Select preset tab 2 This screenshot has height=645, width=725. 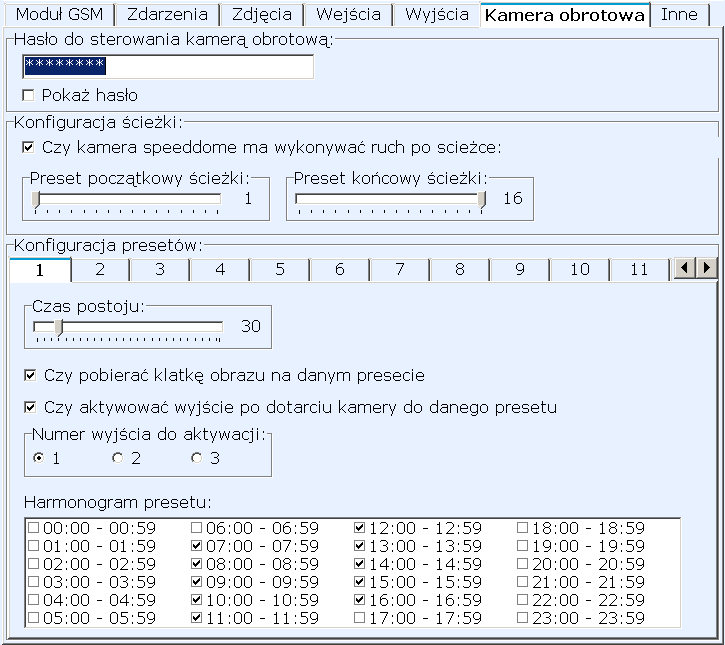(x=100, y=270)
